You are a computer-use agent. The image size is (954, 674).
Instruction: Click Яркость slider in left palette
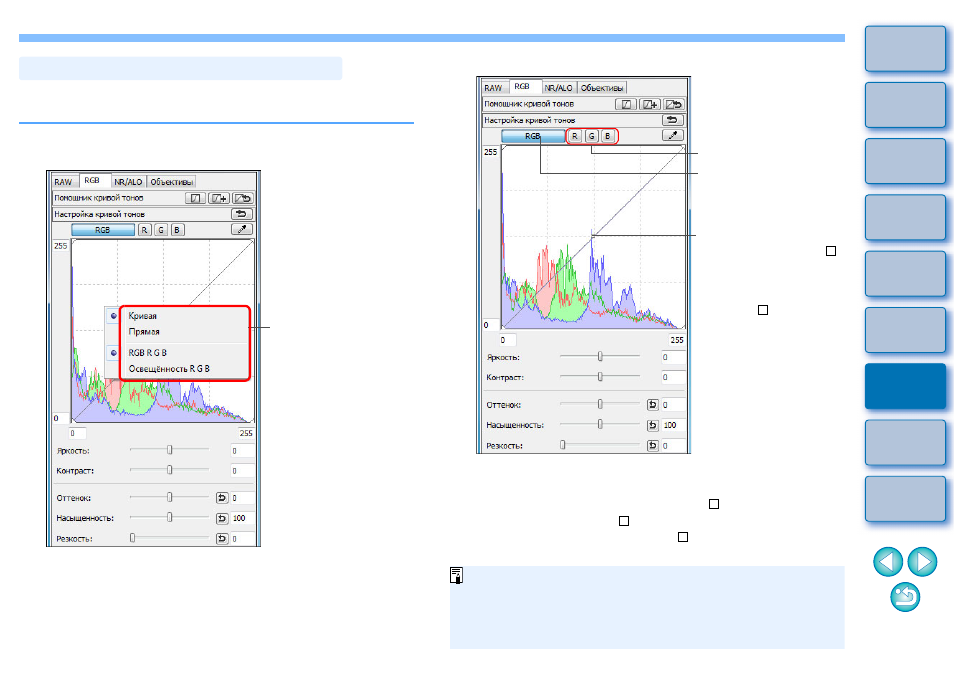pyautogui.click(x=170, y=450)
